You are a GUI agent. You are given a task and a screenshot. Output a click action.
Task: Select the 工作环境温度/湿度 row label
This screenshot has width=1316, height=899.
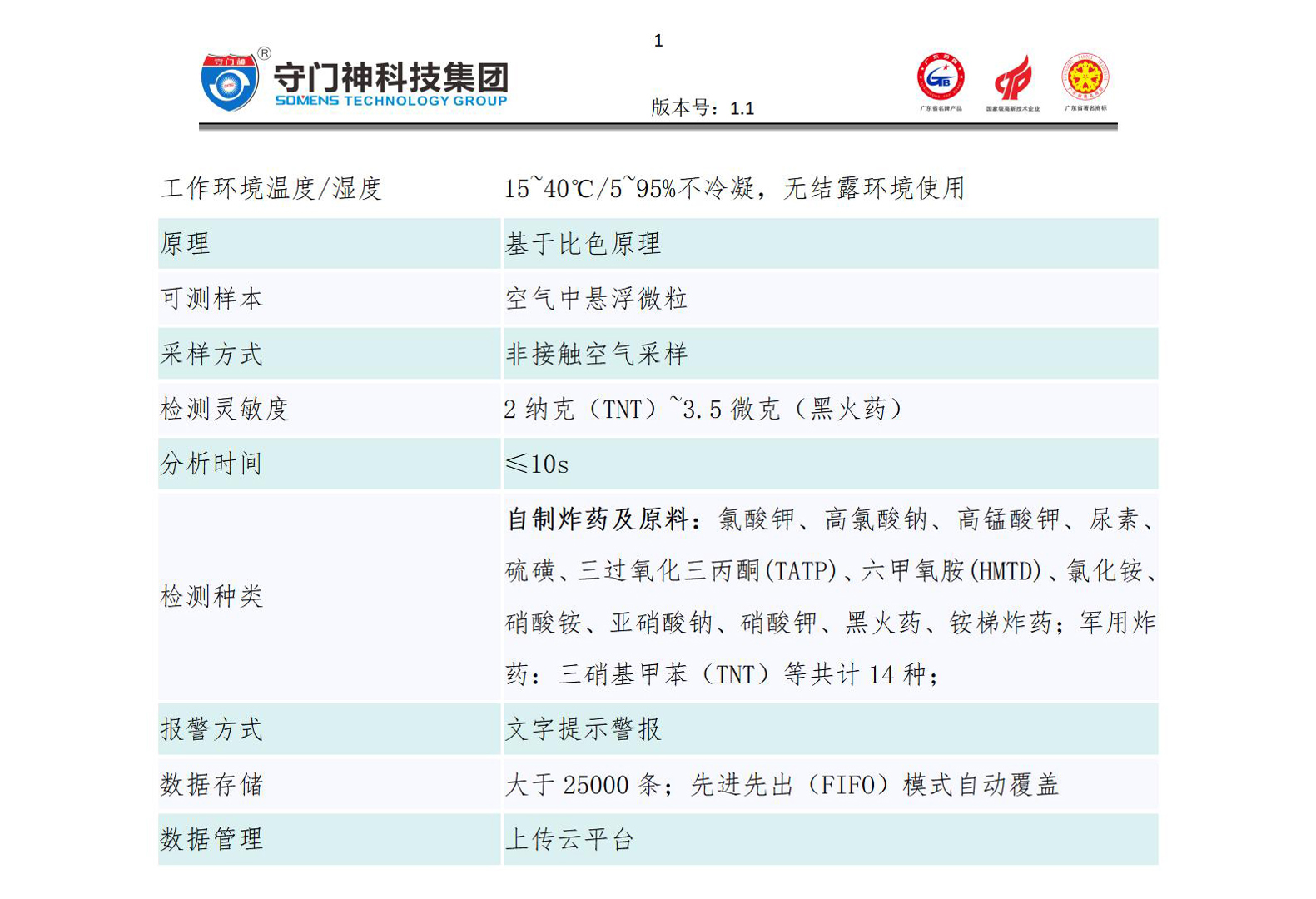pyautogui.click(x=271, y=189)
